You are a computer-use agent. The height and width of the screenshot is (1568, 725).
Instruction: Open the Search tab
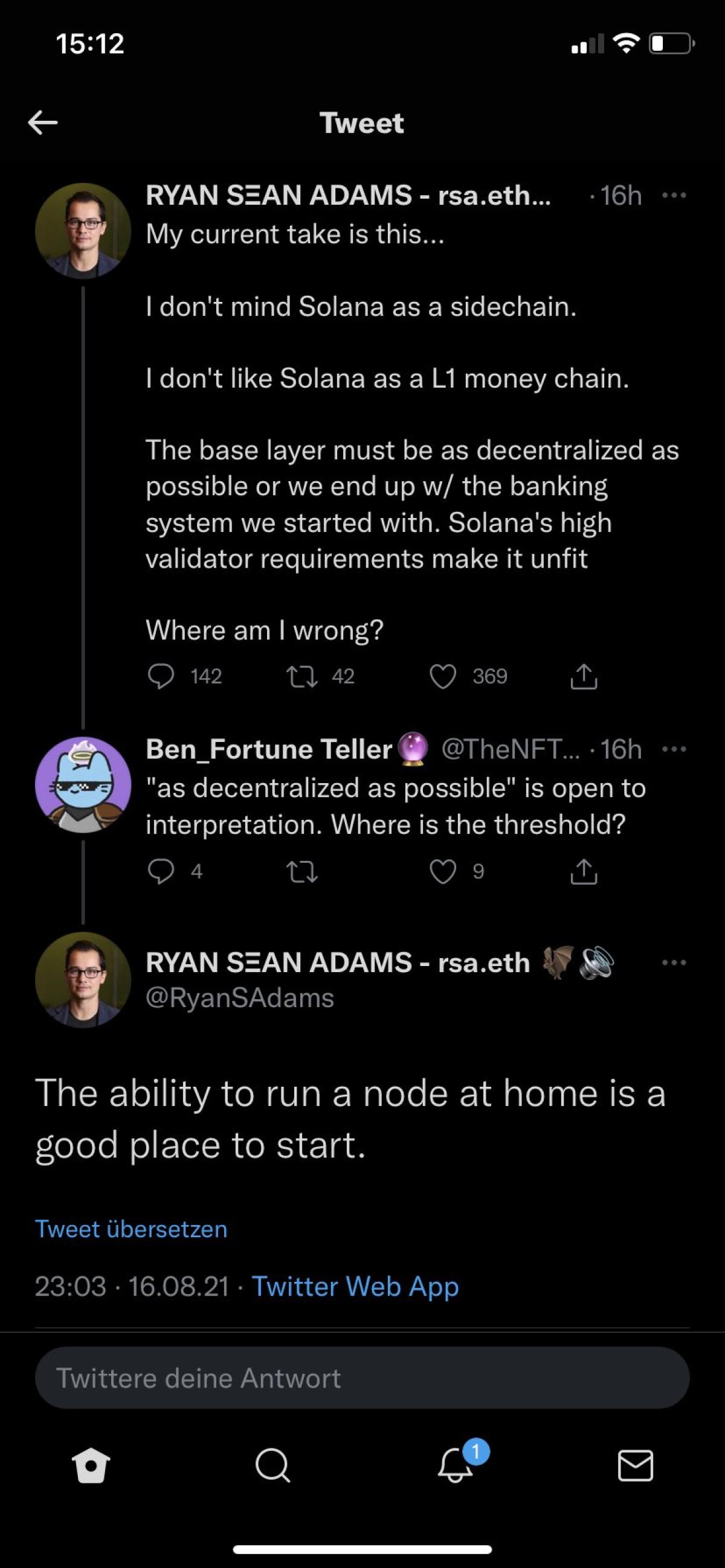pos(272,1465)
